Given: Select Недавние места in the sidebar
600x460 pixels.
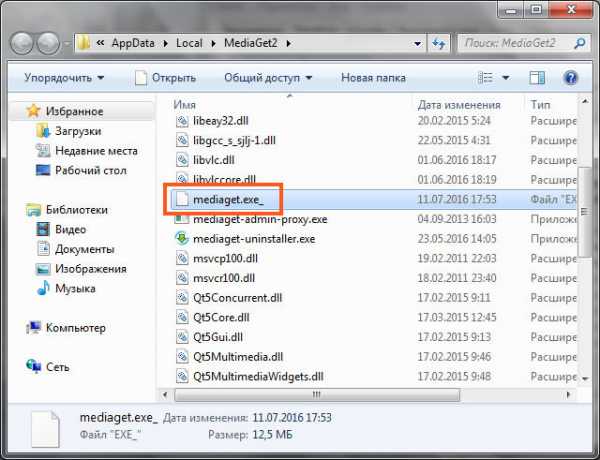Looking at the screenshot, I should click(x=96, y=151).
